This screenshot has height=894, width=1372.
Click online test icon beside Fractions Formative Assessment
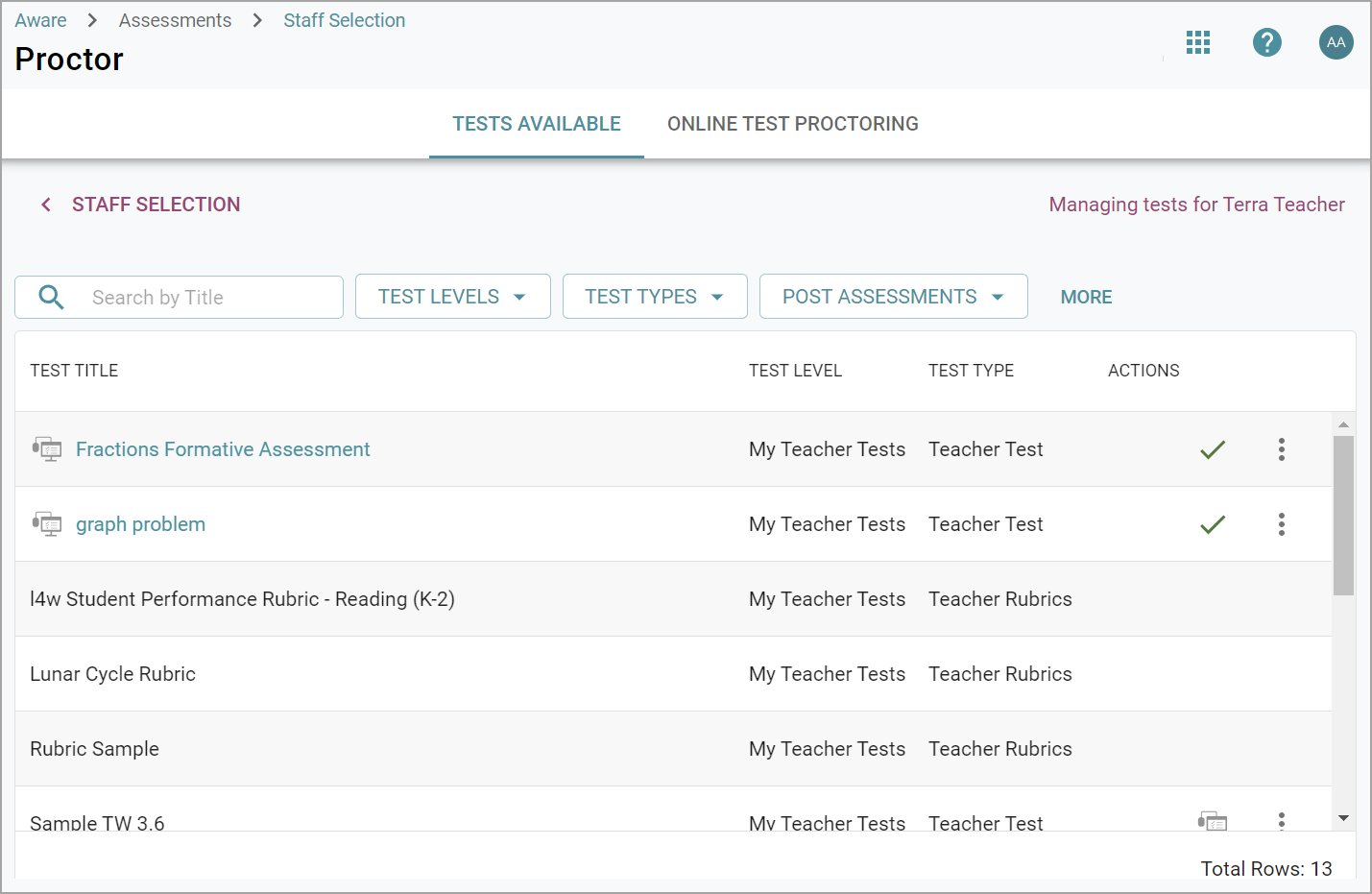pos(47,449)
